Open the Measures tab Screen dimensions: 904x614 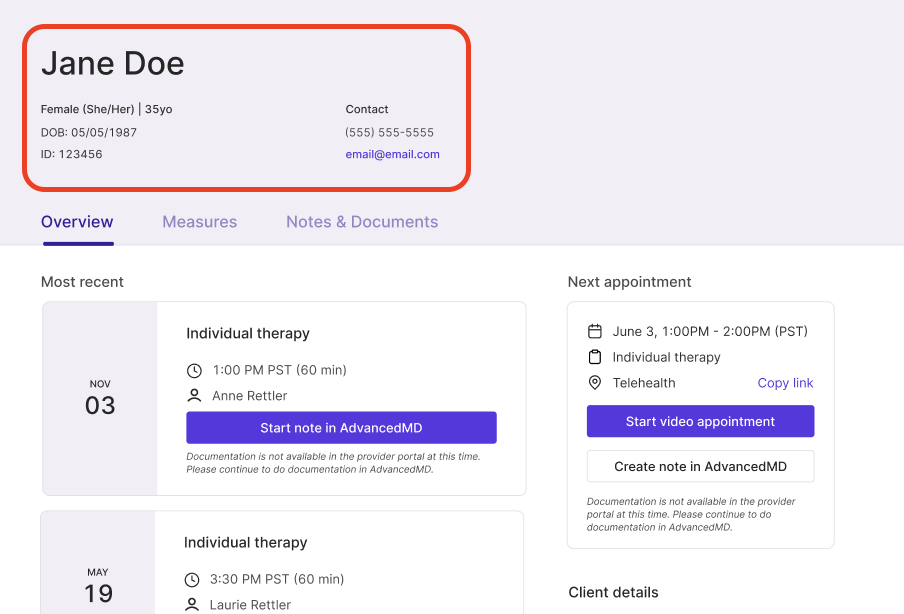coord(199,222)
